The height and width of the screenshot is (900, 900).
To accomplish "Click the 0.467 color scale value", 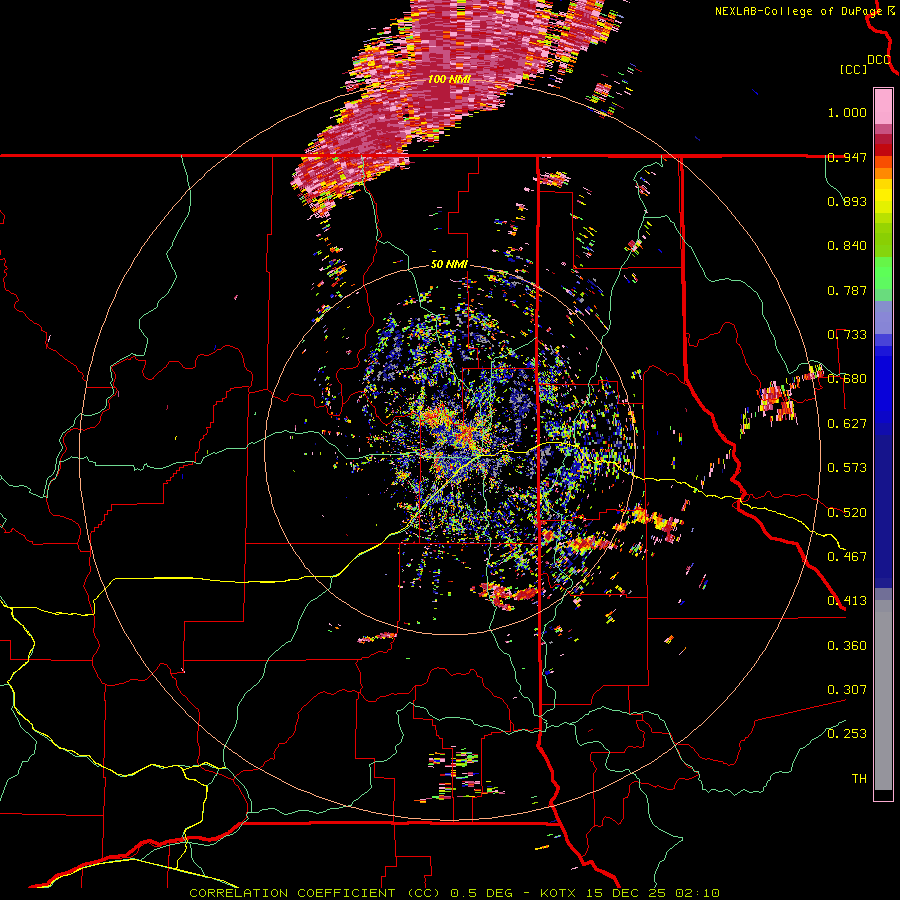I will [847, 557].
